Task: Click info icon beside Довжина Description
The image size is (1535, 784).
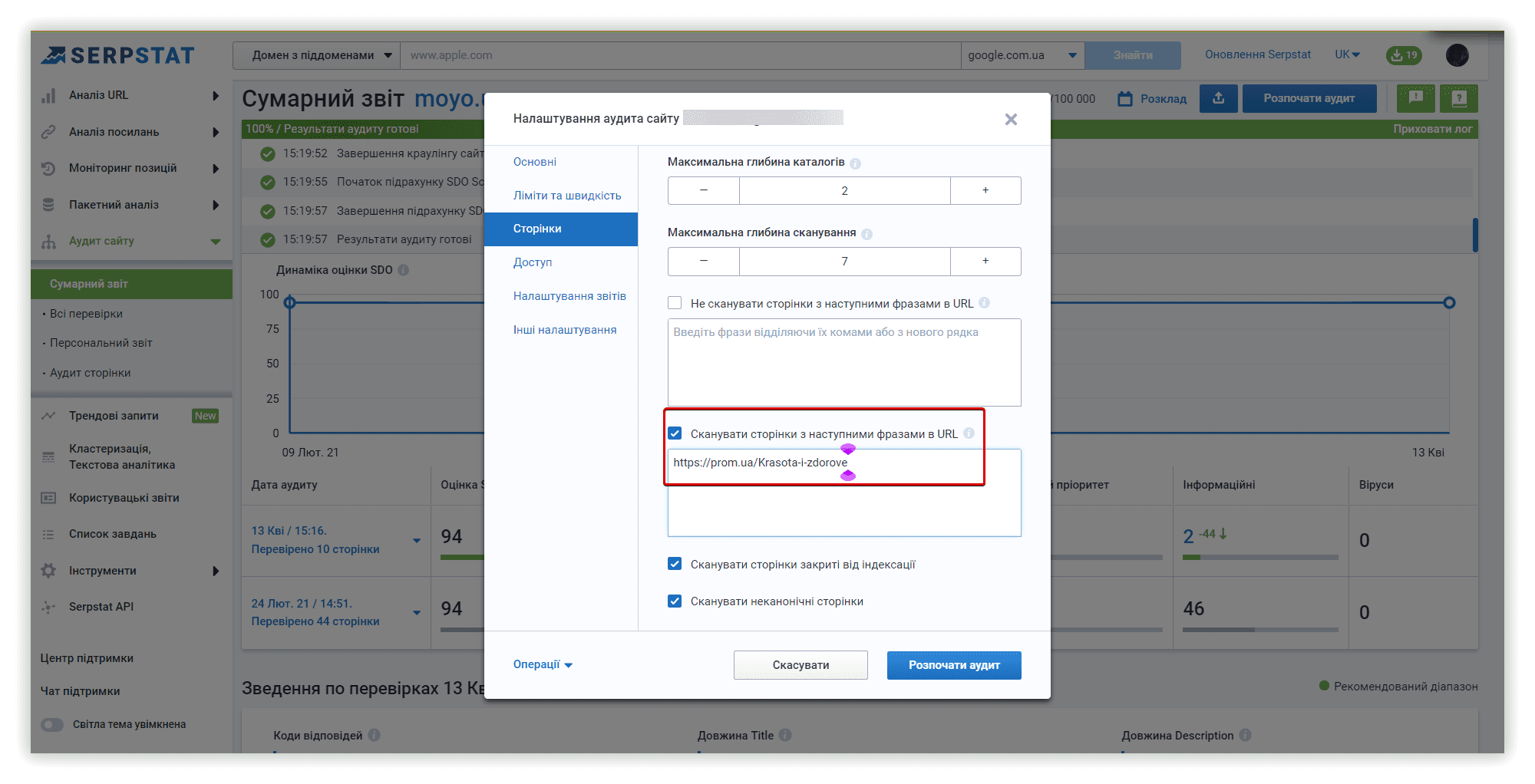Action: 1245,735
